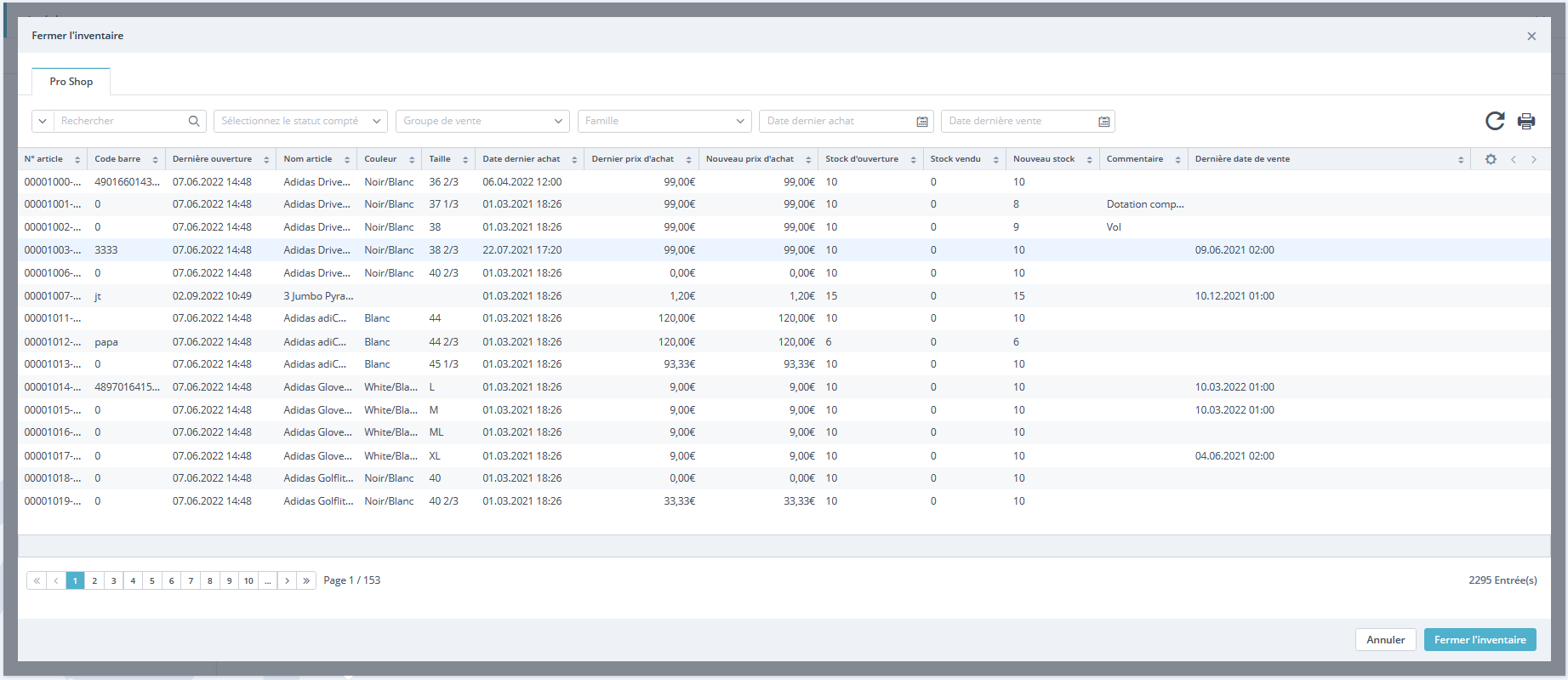
Task: Click Taille 'XL' cell
Action: 435,456
